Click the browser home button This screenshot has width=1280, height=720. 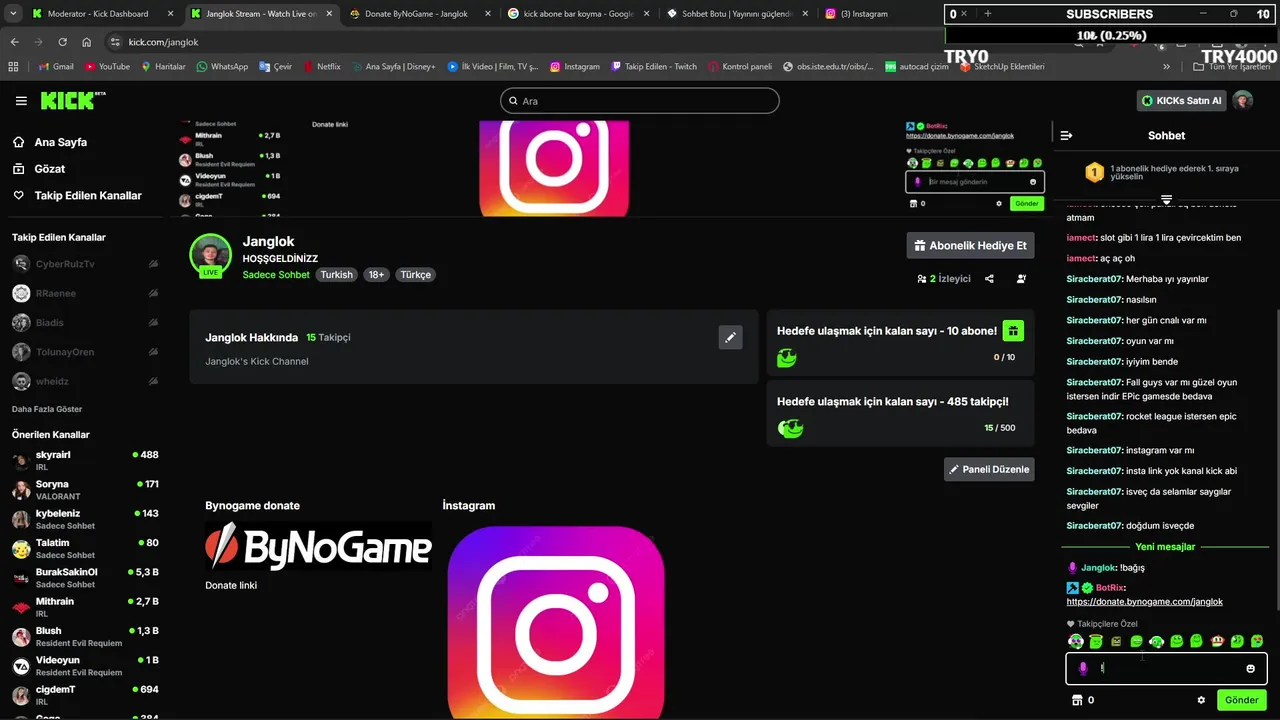coord(87,42)
